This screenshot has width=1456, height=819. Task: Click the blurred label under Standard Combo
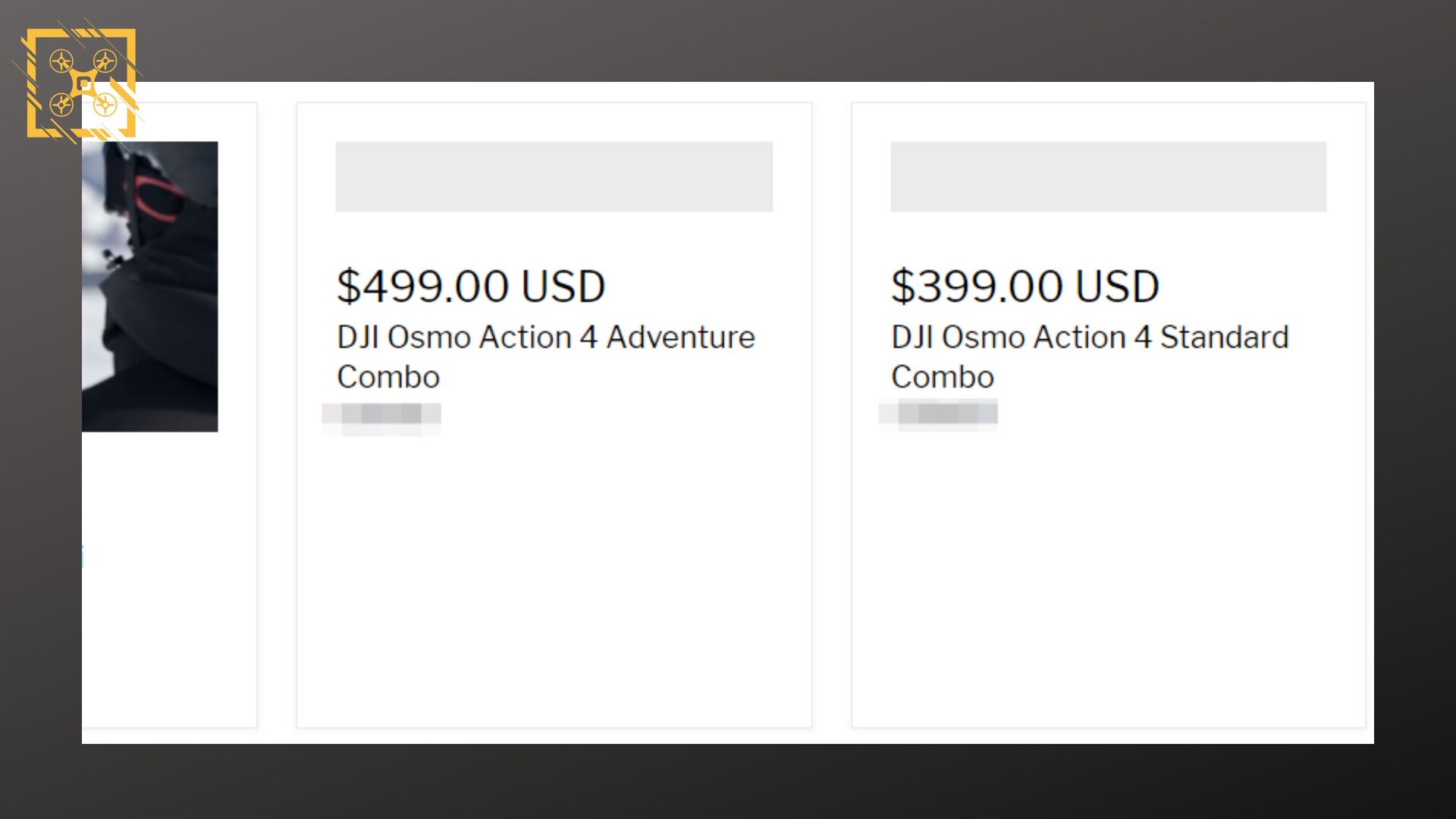(938, 415)
